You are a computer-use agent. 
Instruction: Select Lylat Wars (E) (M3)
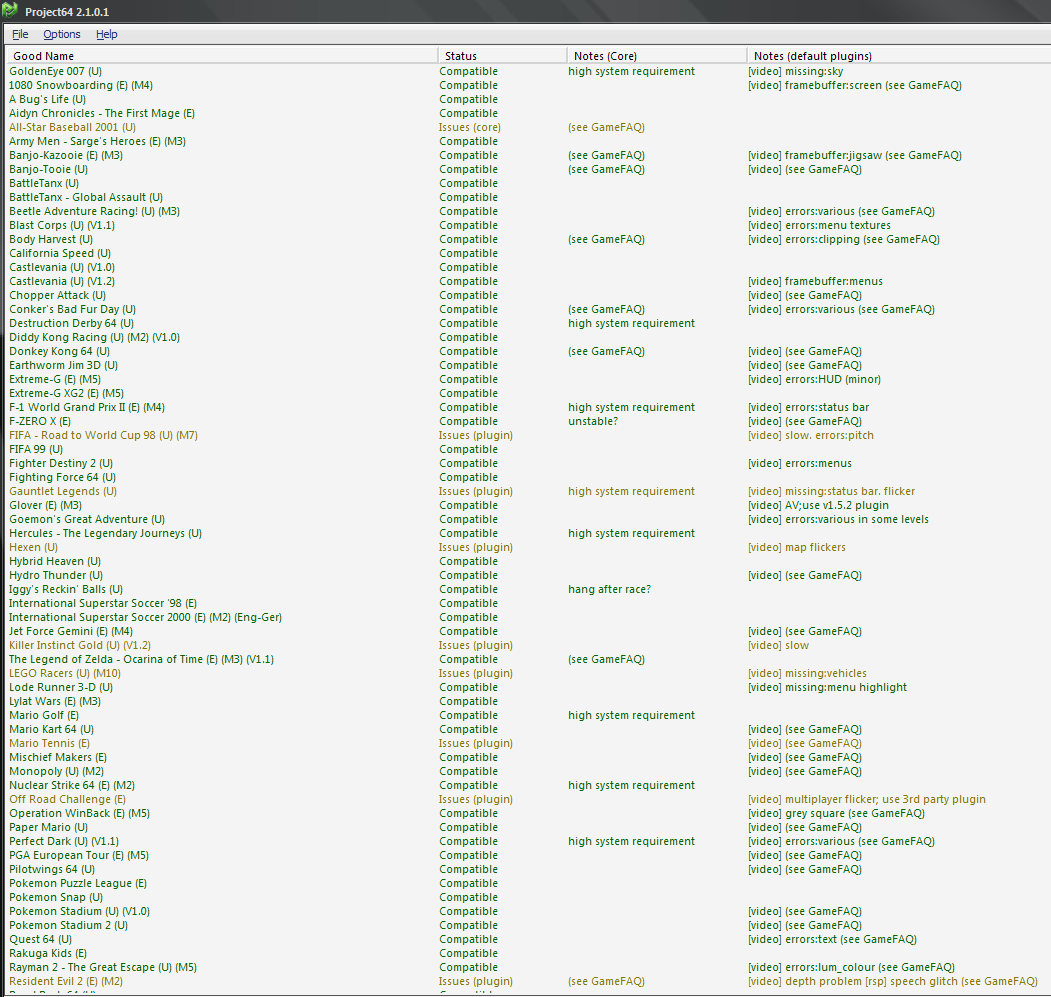point(55,701)
